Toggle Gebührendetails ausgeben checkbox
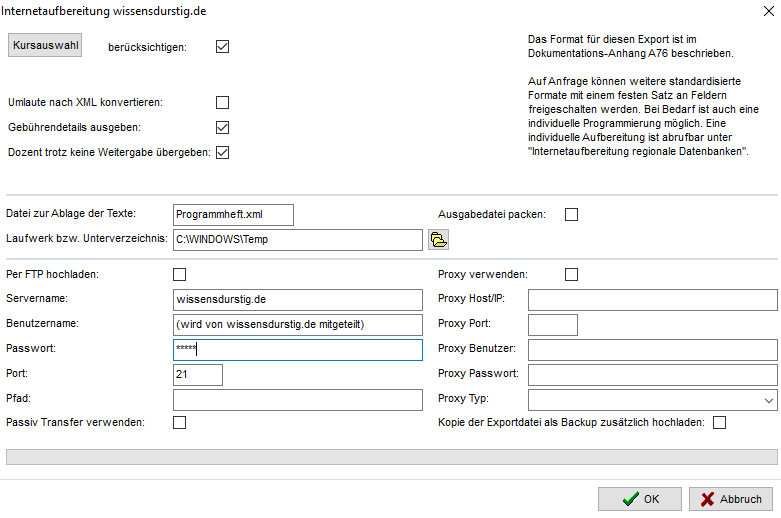This screenshot has height=518, width=781. tap(223, 128)
